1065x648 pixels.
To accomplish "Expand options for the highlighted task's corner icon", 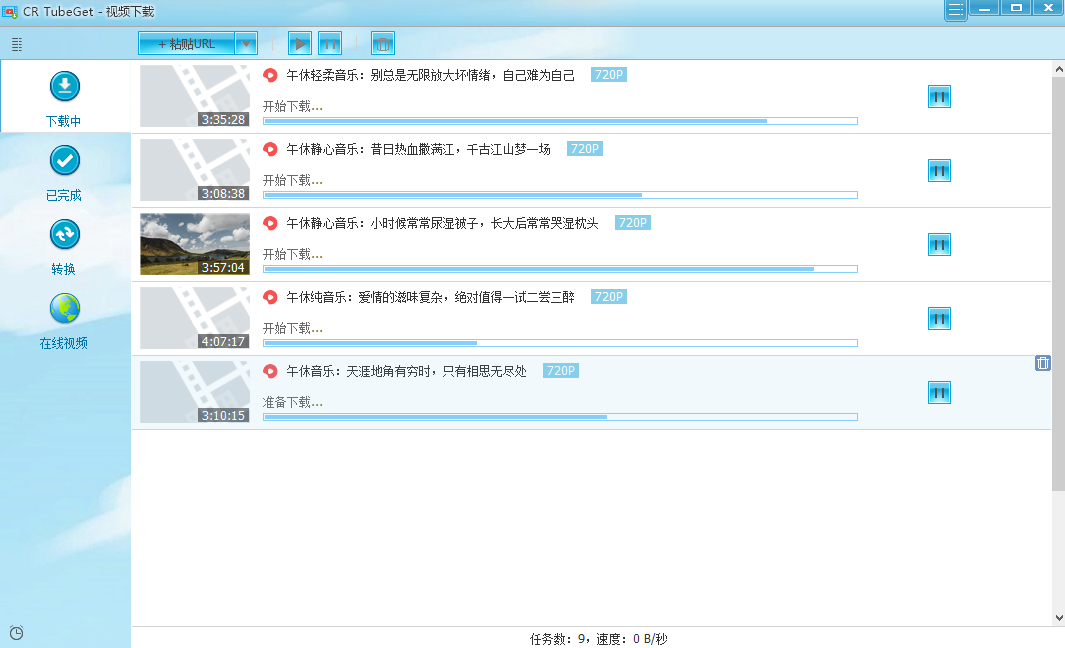I will pyautogui.click(x=1044, y=364).
